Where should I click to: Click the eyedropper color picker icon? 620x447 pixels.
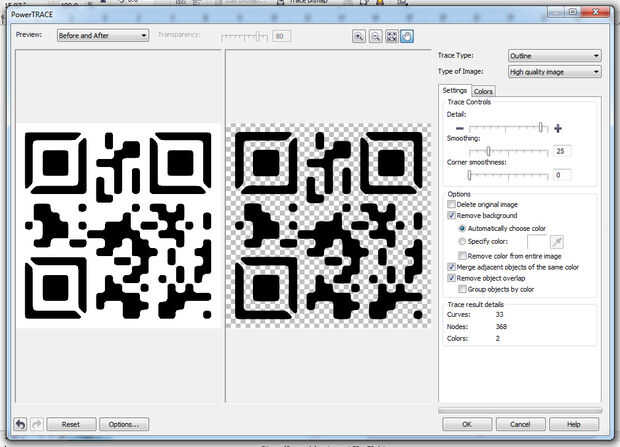[x=556, y=241]
